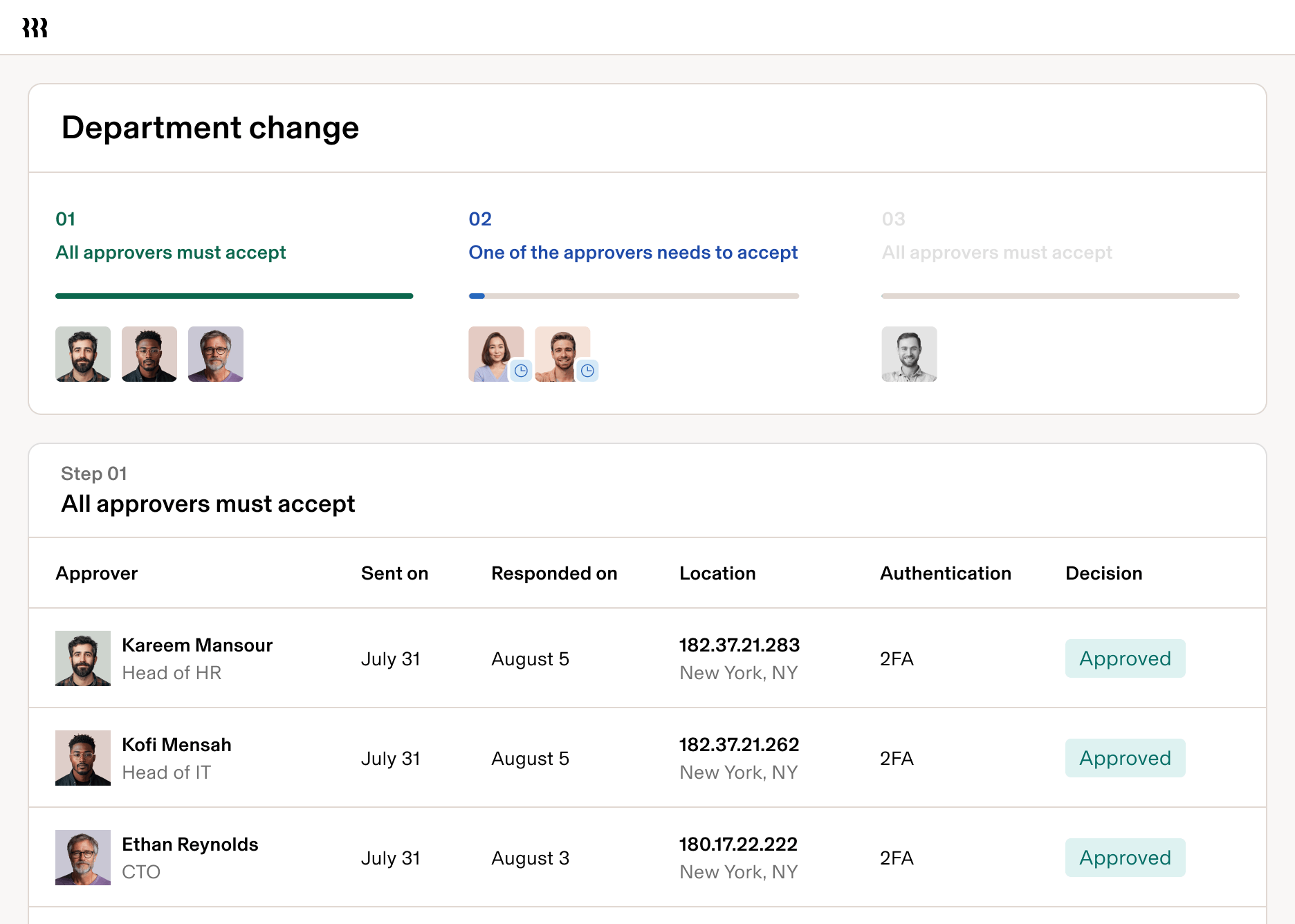Click the IP address 182.37.21.283
The image size is (1295, 924).
click(x=739, y=645)
